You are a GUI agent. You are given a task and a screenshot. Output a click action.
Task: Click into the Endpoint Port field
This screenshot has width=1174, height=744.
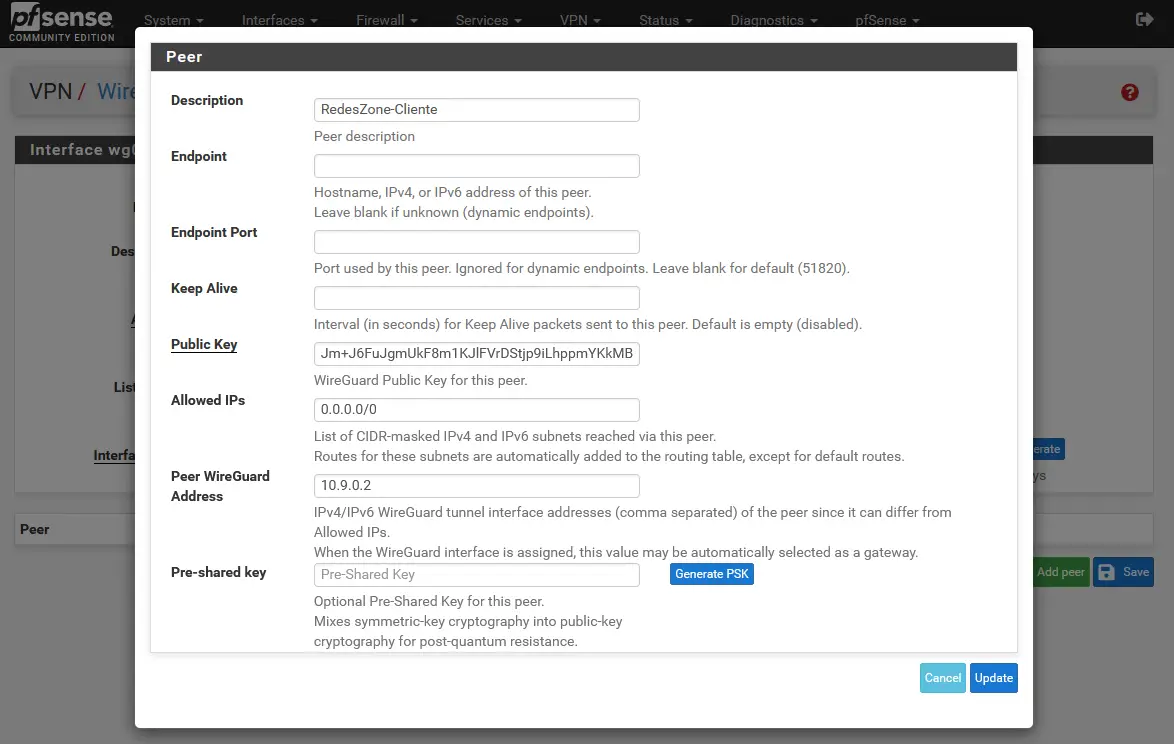pos(476,242)
